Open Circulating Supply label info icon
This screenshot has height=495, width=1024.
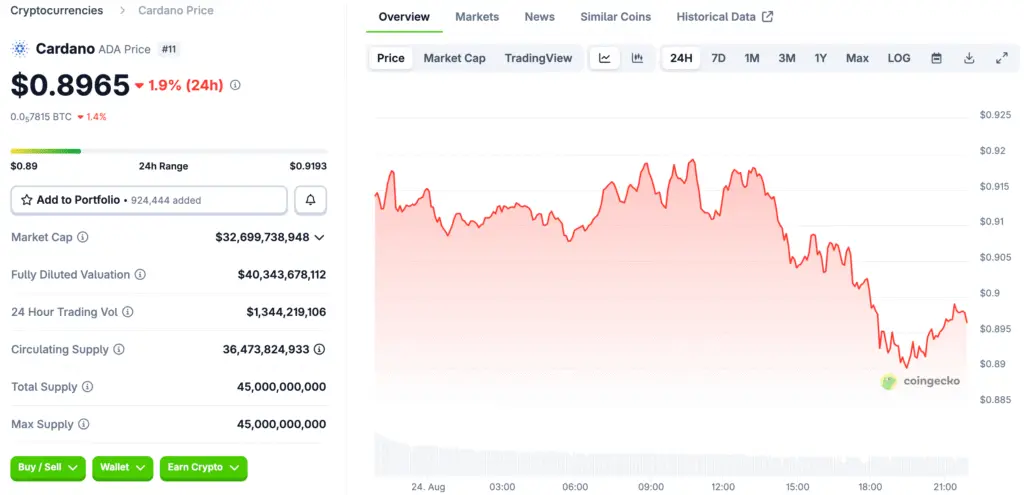pos(119,349)
